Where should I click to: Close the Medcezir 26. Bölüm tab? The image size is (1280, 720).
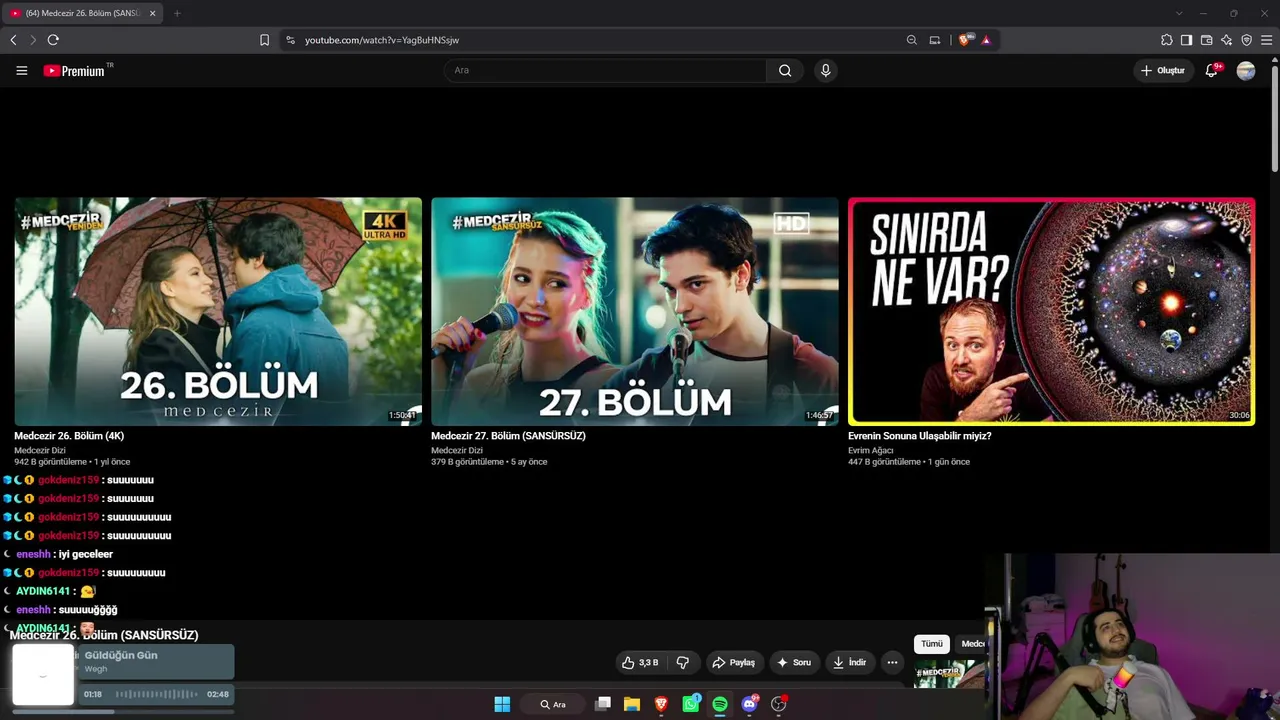pyautogui.click(x=152, y=13)
